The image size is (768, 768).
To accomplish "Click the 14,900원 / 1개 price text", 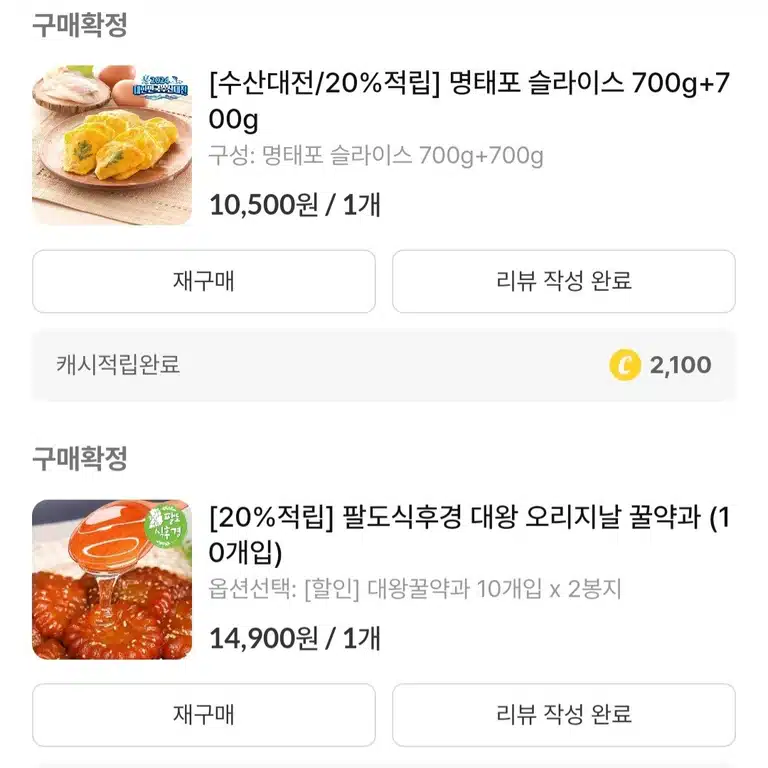I will click(x=294, y=639).
